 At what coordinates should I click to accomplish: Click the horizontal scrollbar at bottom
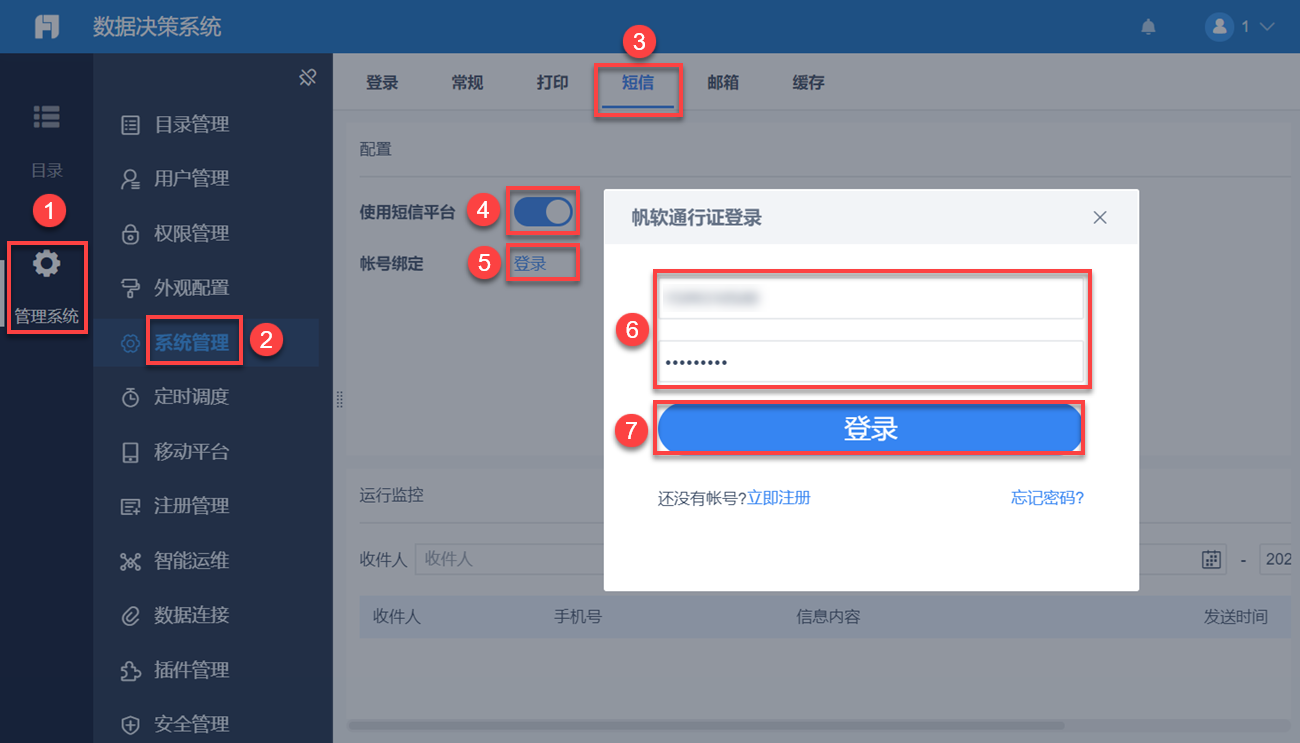706,724
